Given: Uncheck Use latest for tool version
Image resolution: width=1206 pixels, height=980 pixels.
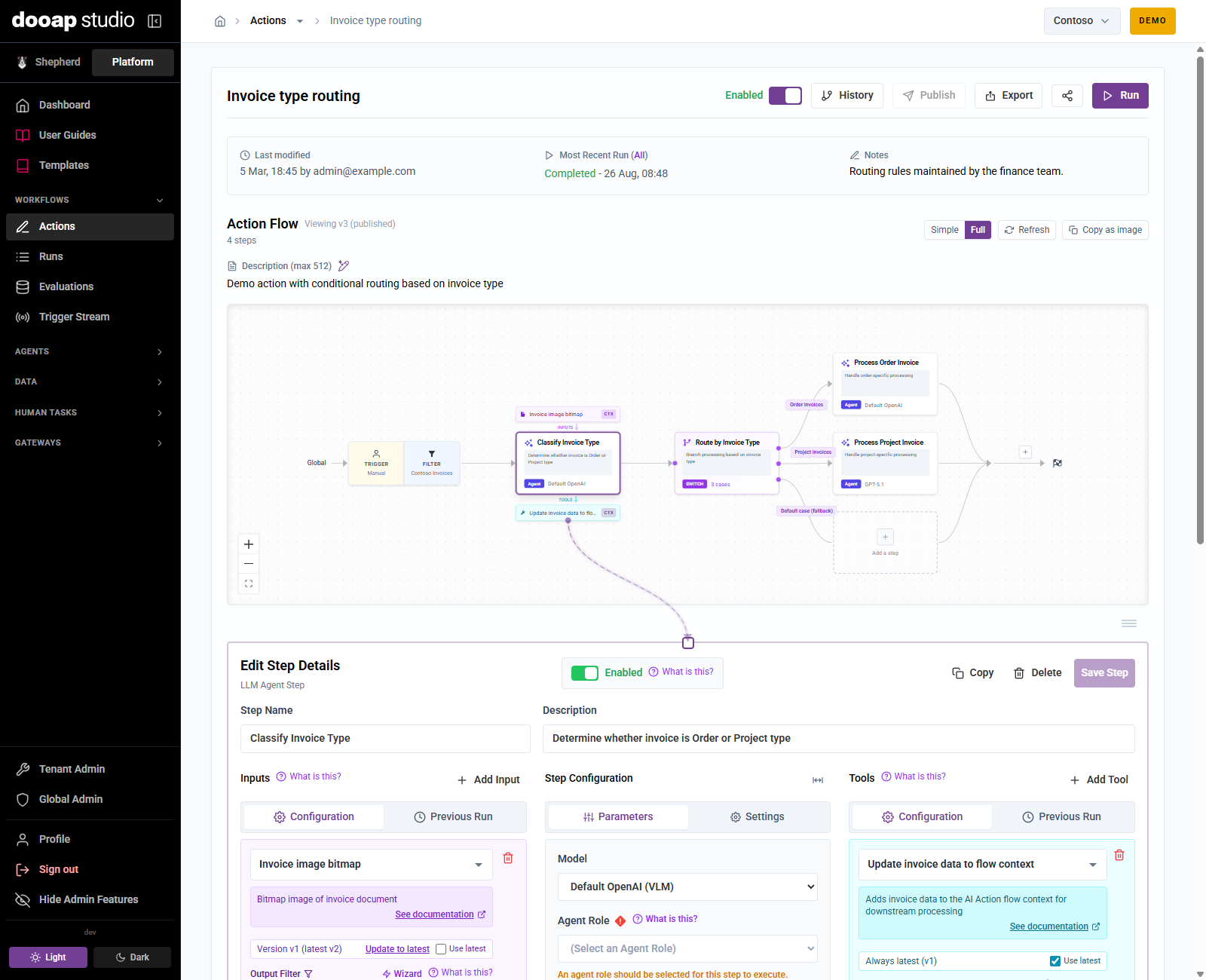Looking at the screenshot, I should (1055, 961).
